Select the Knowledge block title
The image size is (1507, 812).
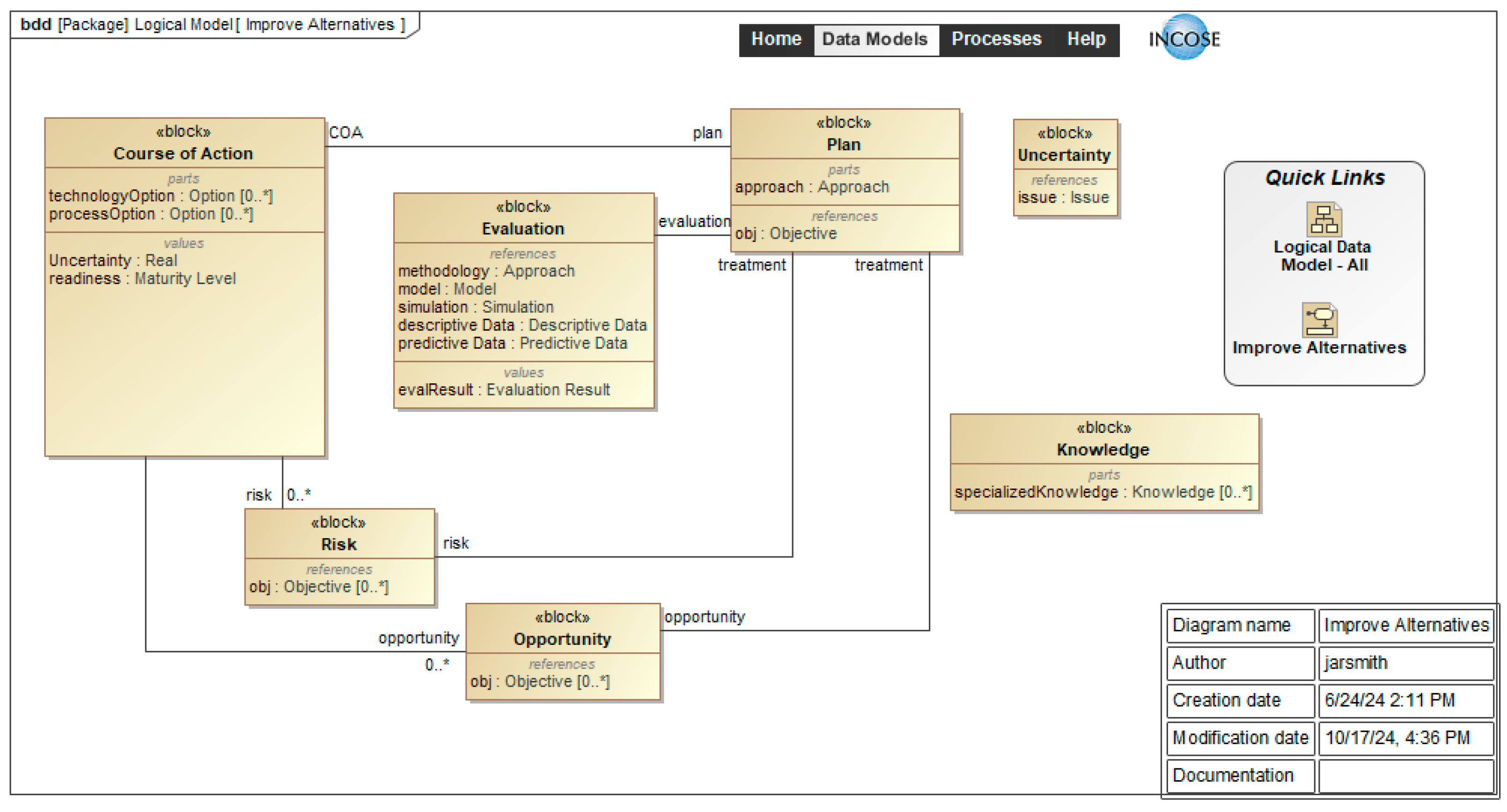click(x=1103, y=449)
